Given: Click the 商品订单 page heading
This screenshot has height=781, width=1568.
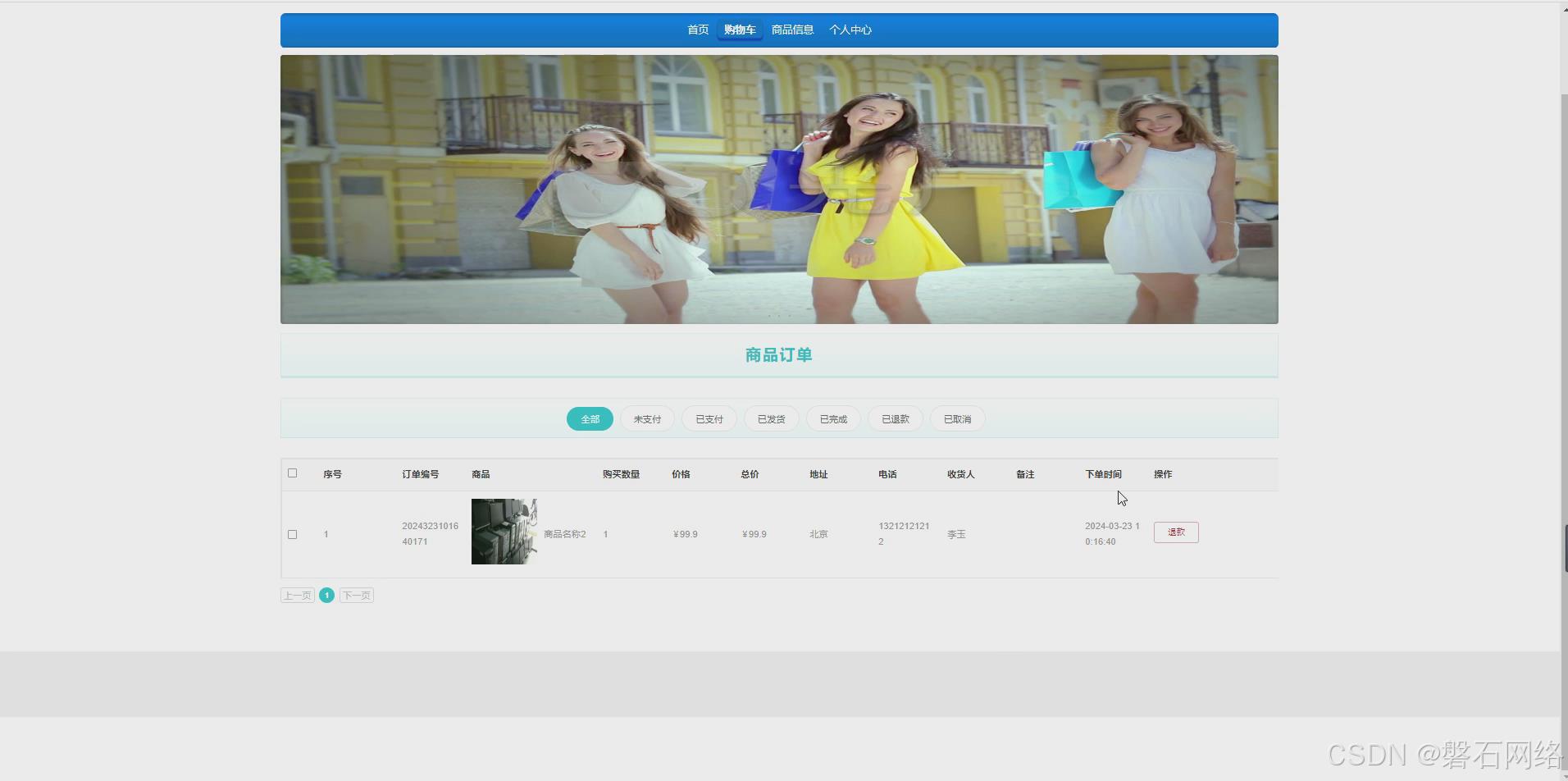Looking at the screenshot, I should (x=778, y=355).
